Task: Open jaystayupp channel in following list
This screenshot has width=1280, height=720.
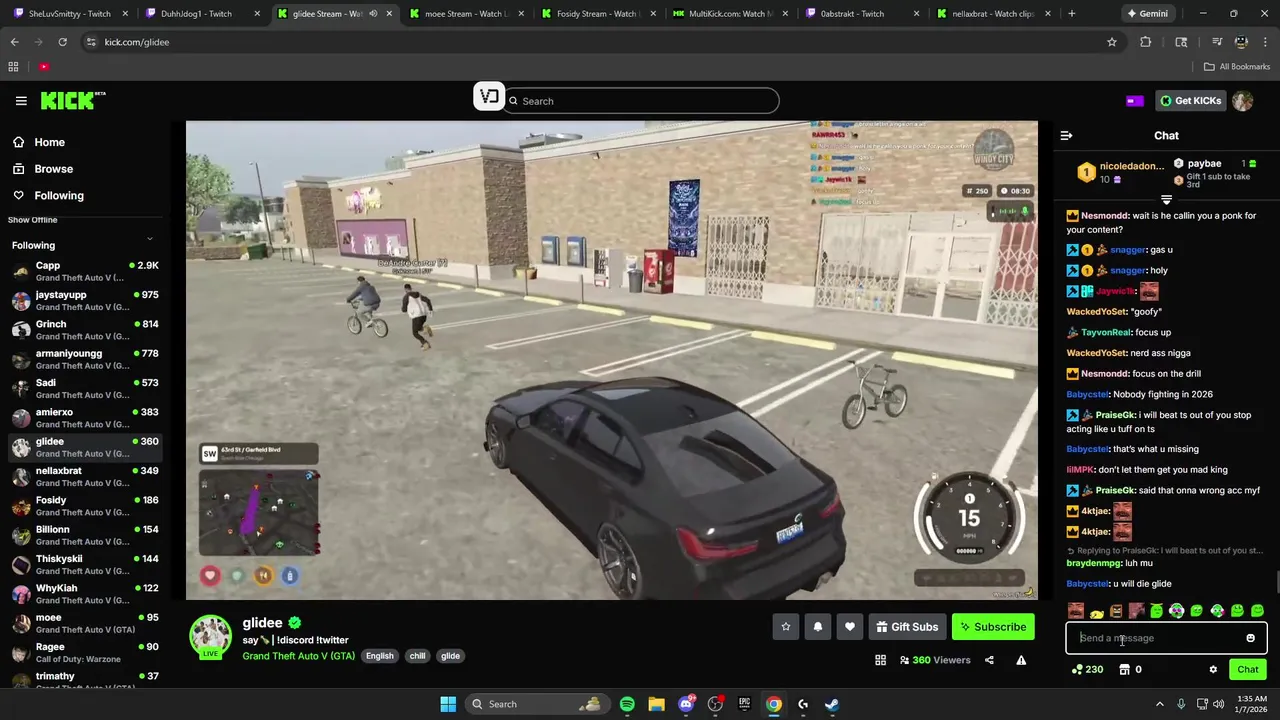Action: click(84, 301)
